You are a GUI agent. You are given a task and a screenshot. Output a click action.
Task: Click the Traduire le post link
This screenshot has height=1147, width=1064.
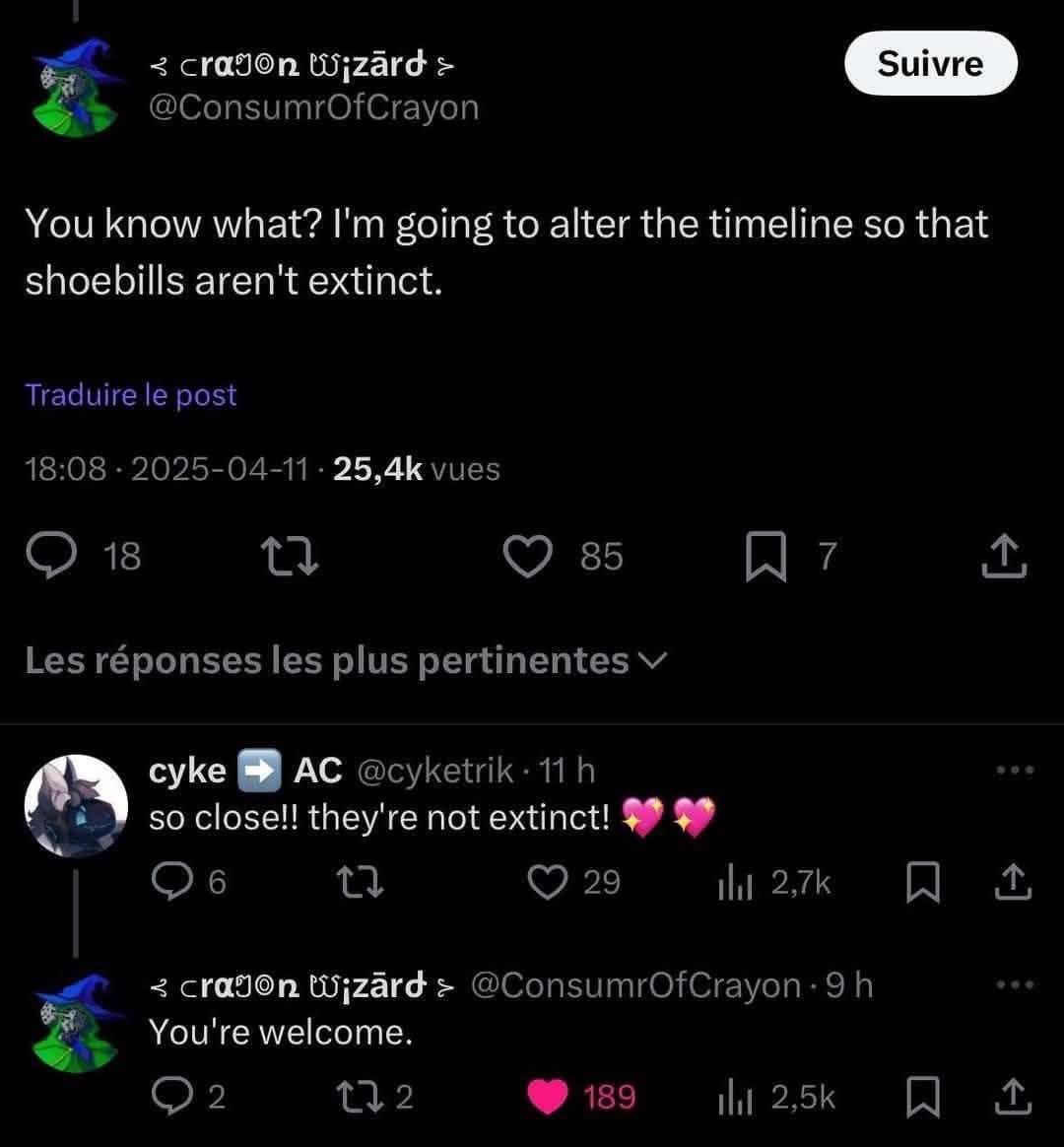131,395
